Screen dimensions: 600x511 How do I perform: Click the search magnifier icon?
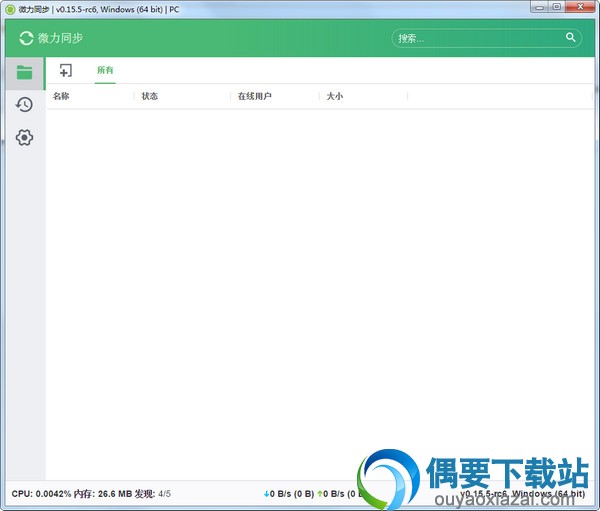(571, 37)
